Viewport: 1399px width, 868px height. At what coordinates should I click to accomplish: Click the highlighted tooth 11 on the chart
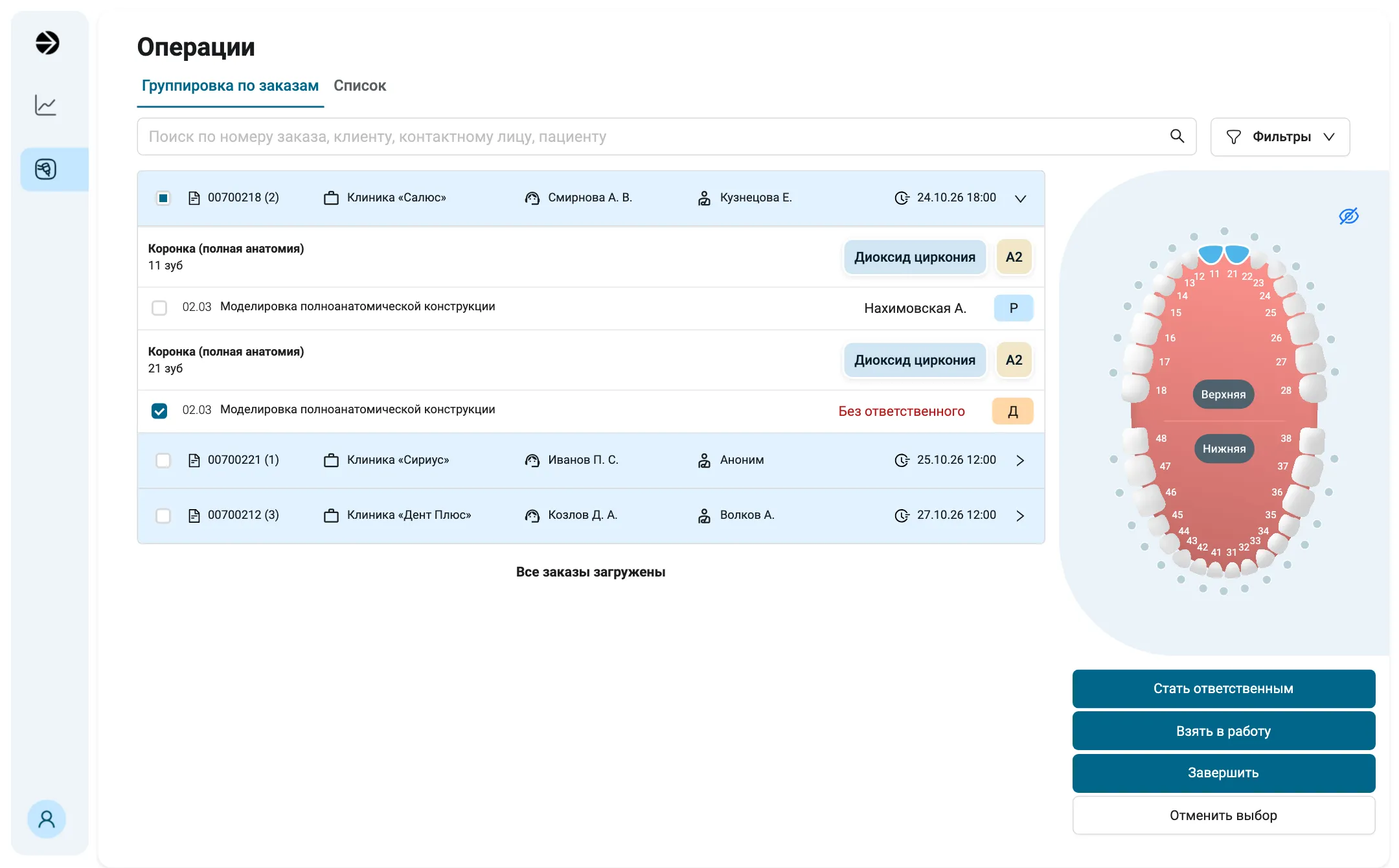[x=1211, y=254]
